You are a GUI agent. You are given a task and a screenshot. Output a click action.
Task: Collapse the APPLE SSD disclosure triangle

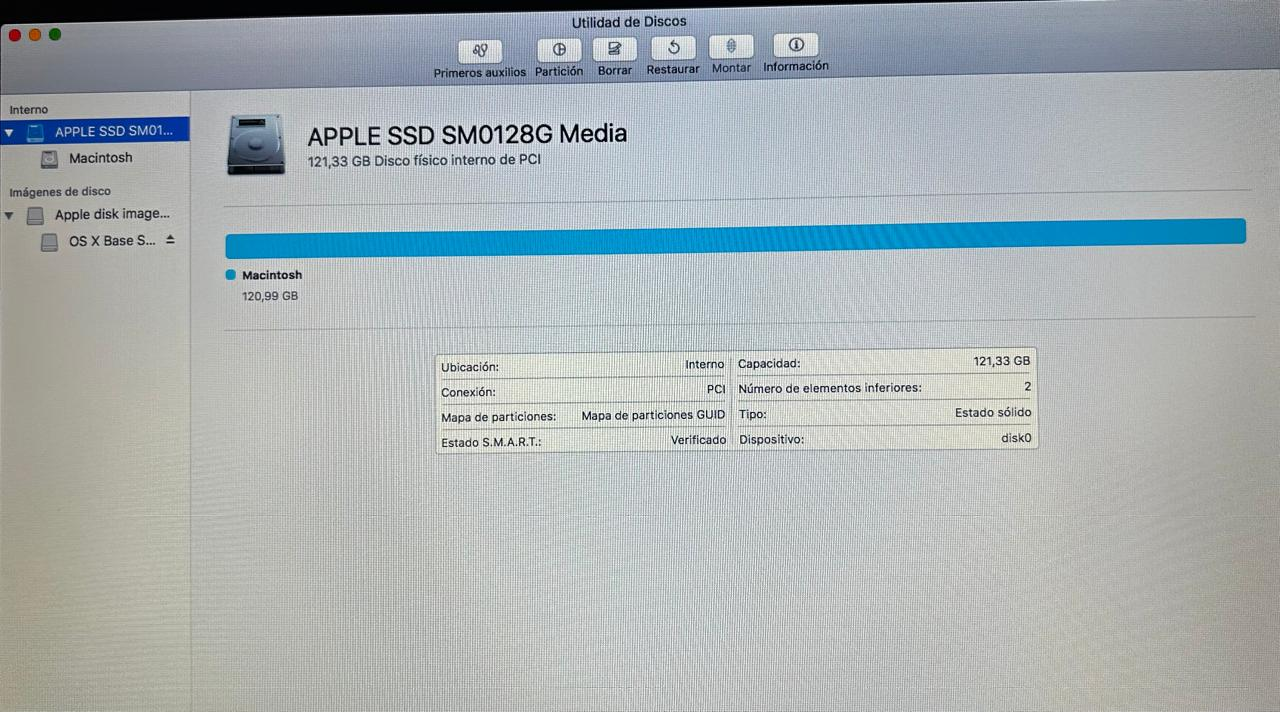[9, 132]
